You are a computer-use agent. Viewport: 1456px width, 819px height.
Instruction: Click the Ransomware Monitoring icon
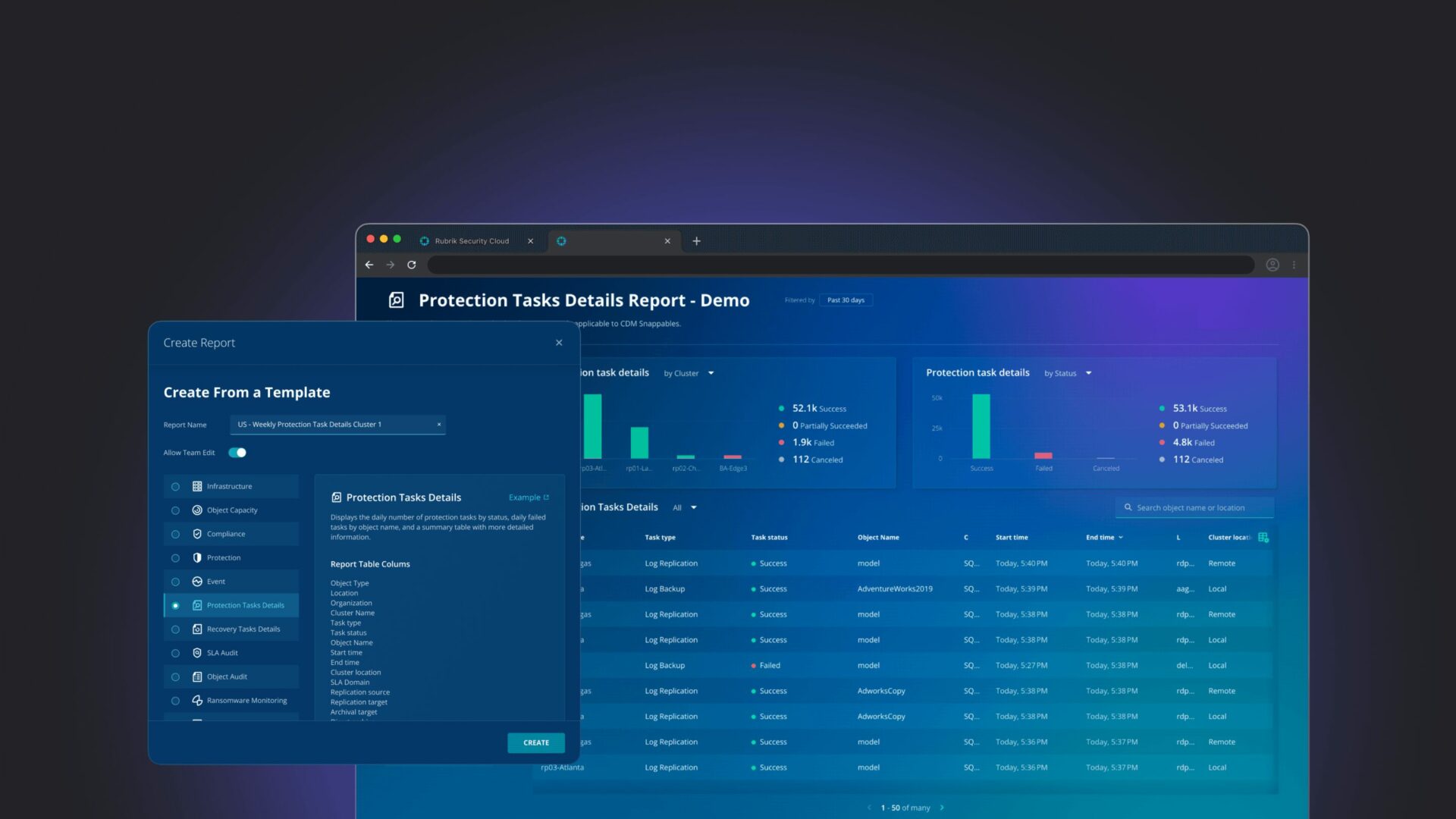click(x=197, y=700)
